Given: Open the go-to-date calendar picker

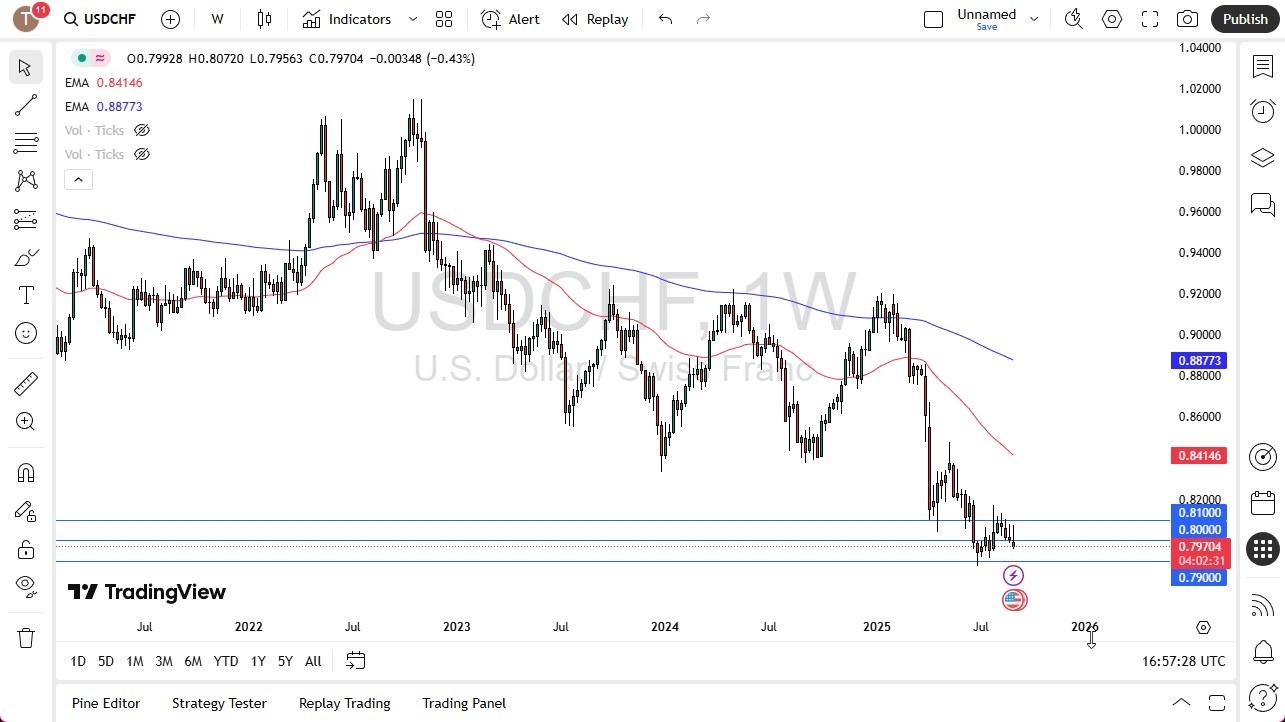Looking at the screenshot, I should click(x=356, y=661).
